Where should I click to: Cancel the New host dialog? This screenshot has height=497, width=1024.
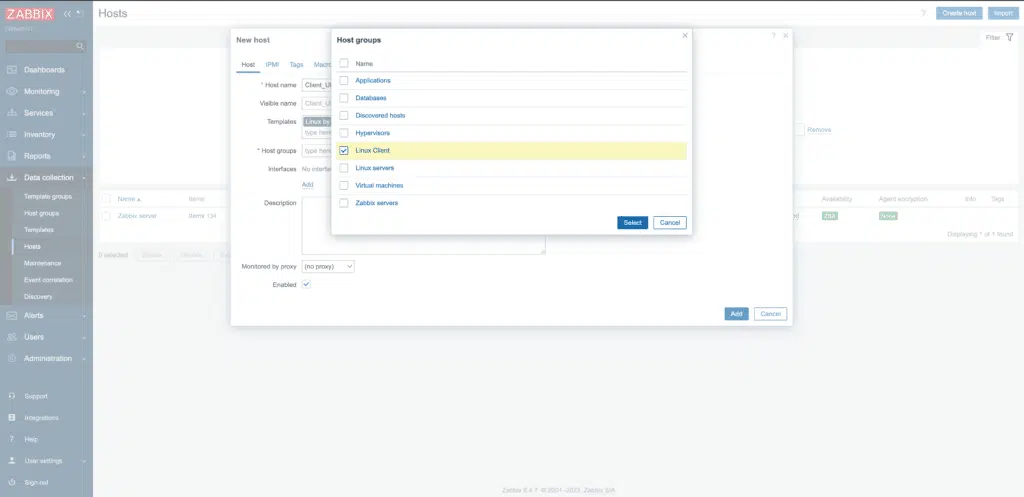coord(771,314)
